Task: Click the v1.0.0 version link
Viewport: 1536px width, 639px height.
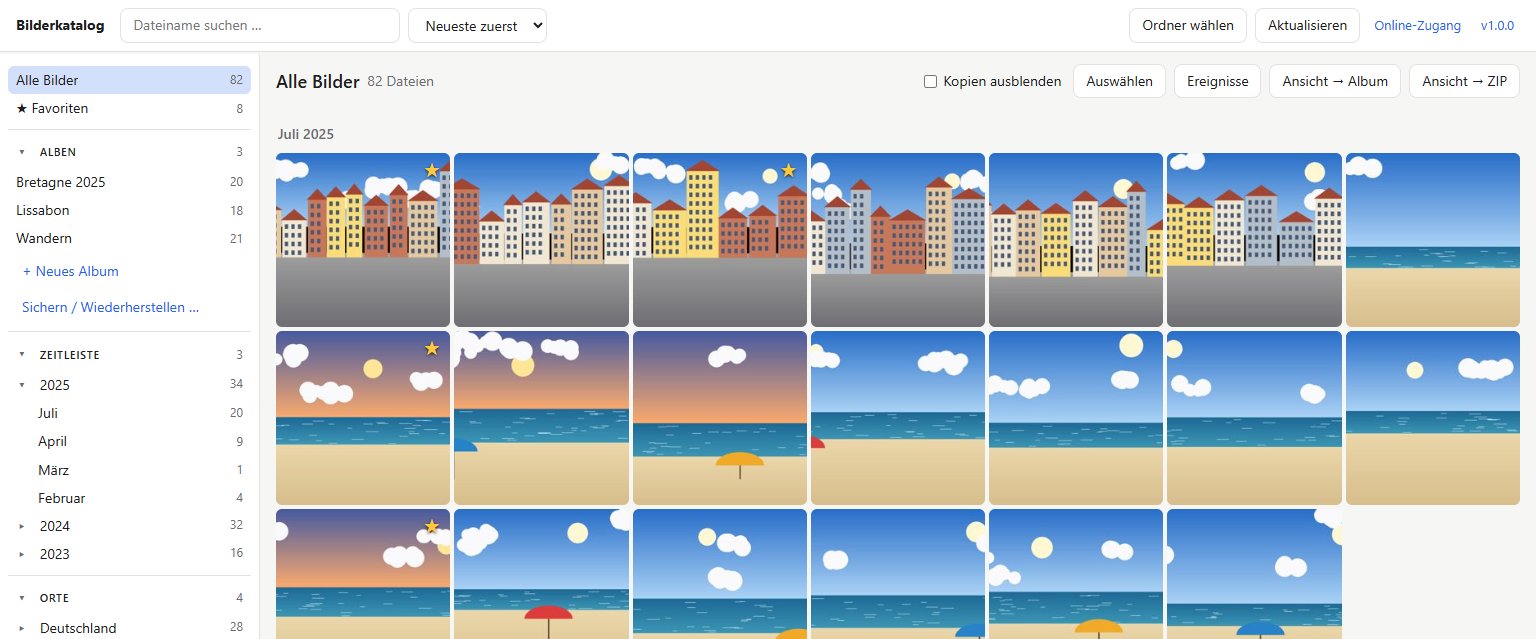Action: click(x=1497, y=26)
